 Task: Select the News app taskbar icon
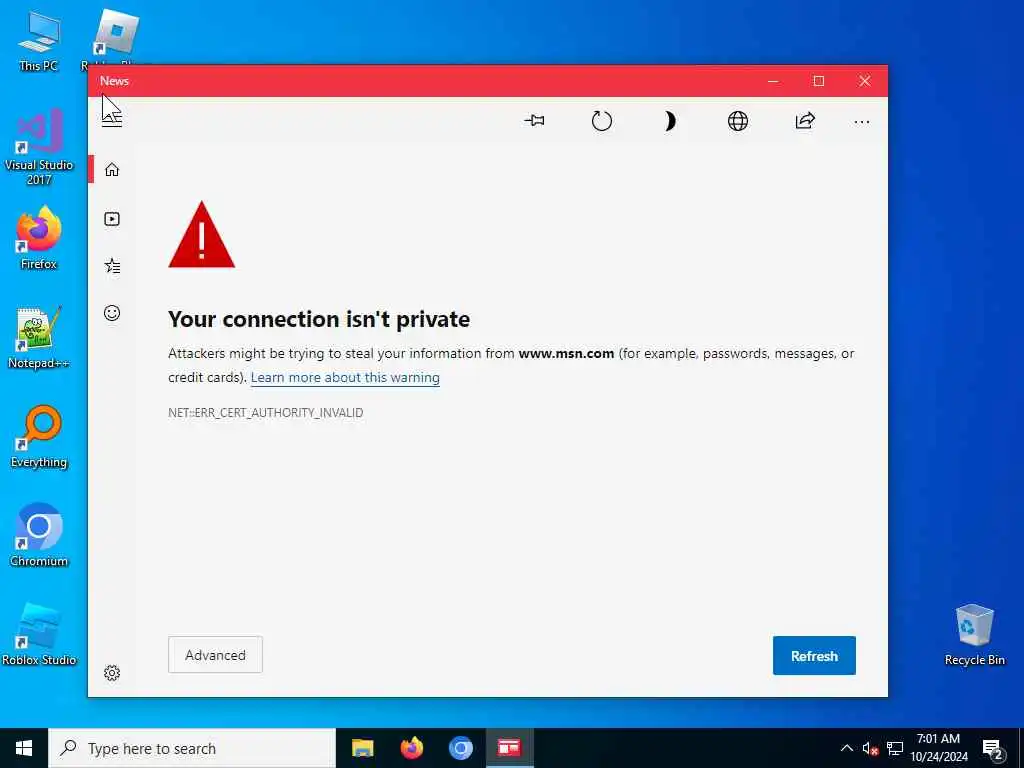tap(509, 748)
